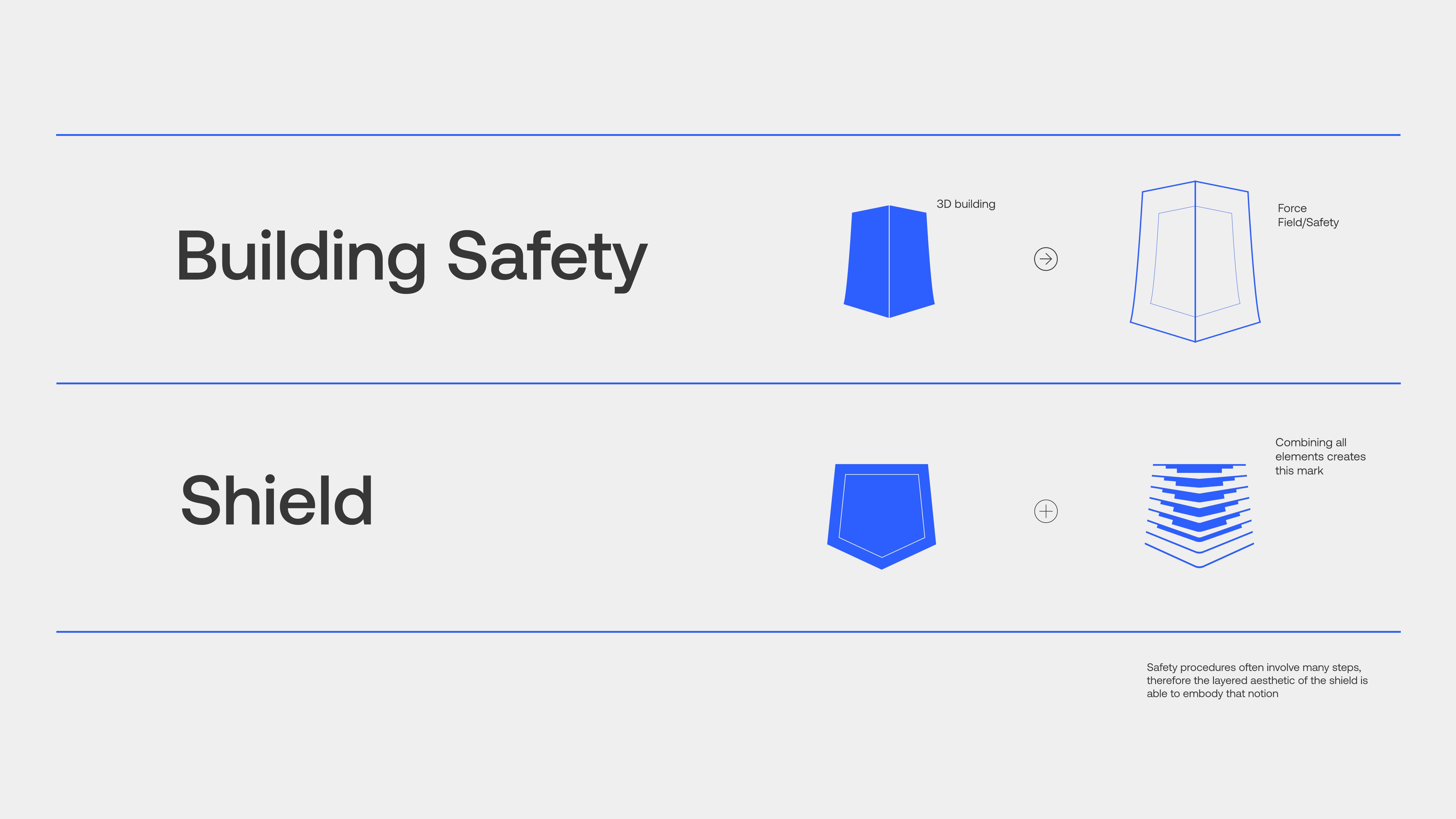Select the layered striped shield mark

pos(1199,515)
